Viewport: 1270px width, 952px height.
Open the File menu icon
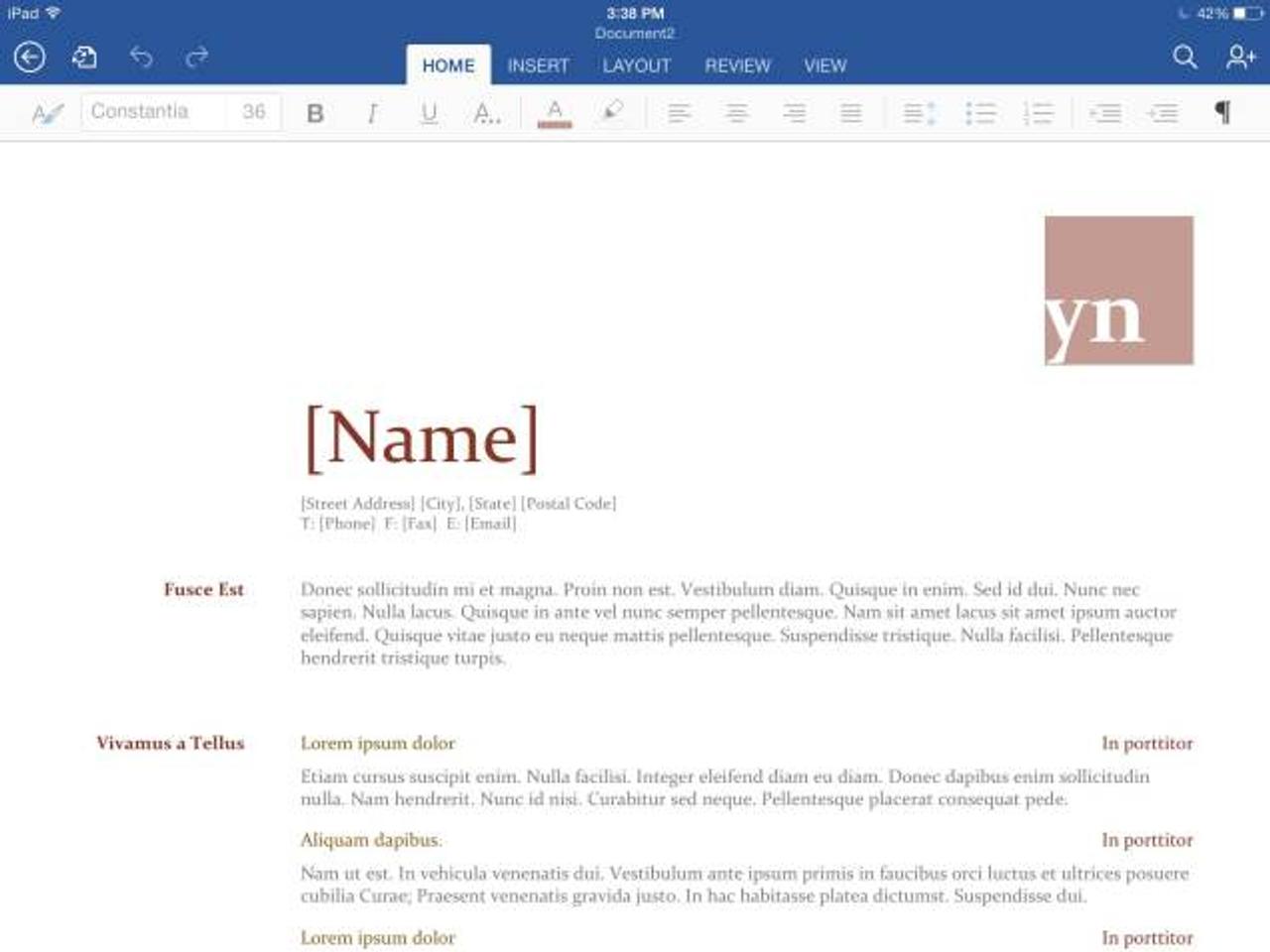[x=85, y=58]
